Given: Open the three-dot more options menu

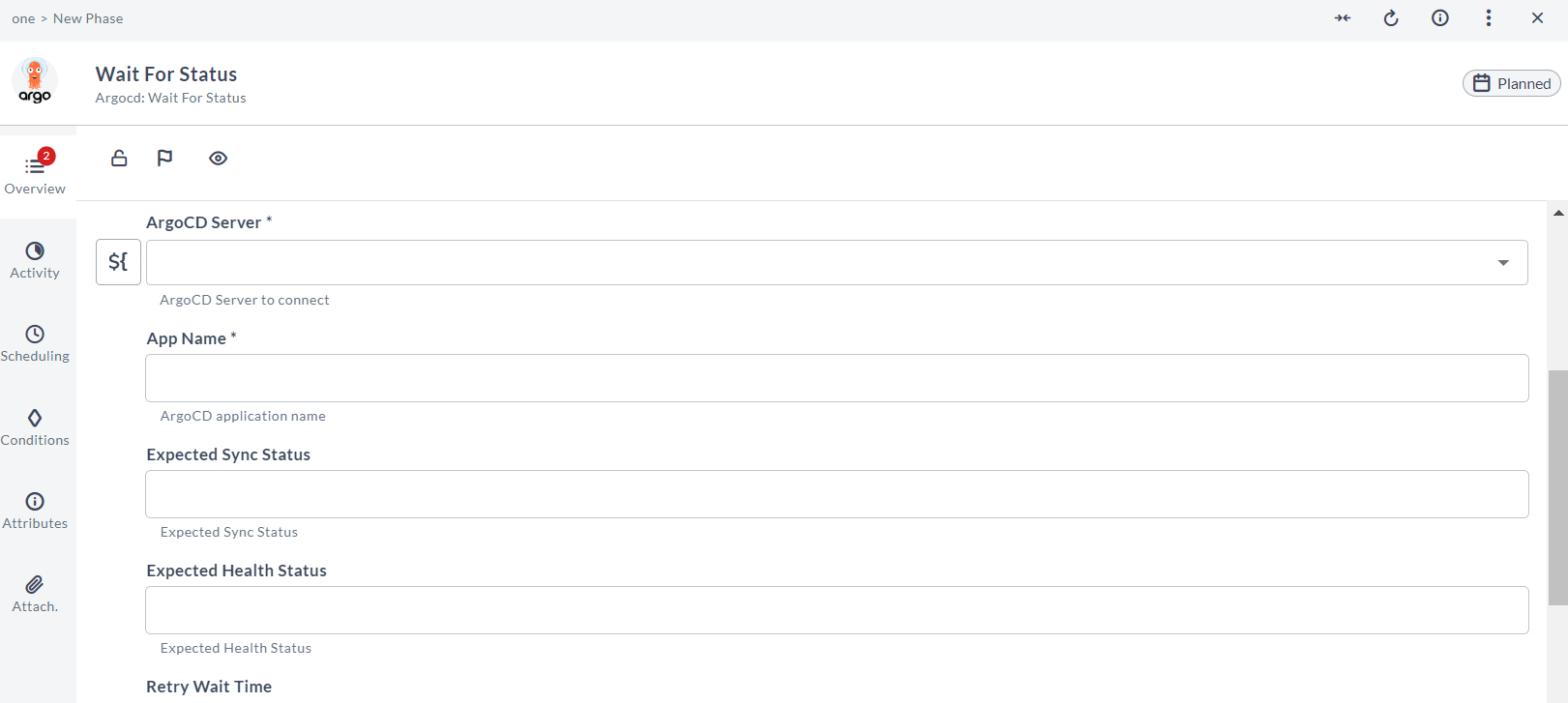Looking at the screenshot, I should (1489, 18).
